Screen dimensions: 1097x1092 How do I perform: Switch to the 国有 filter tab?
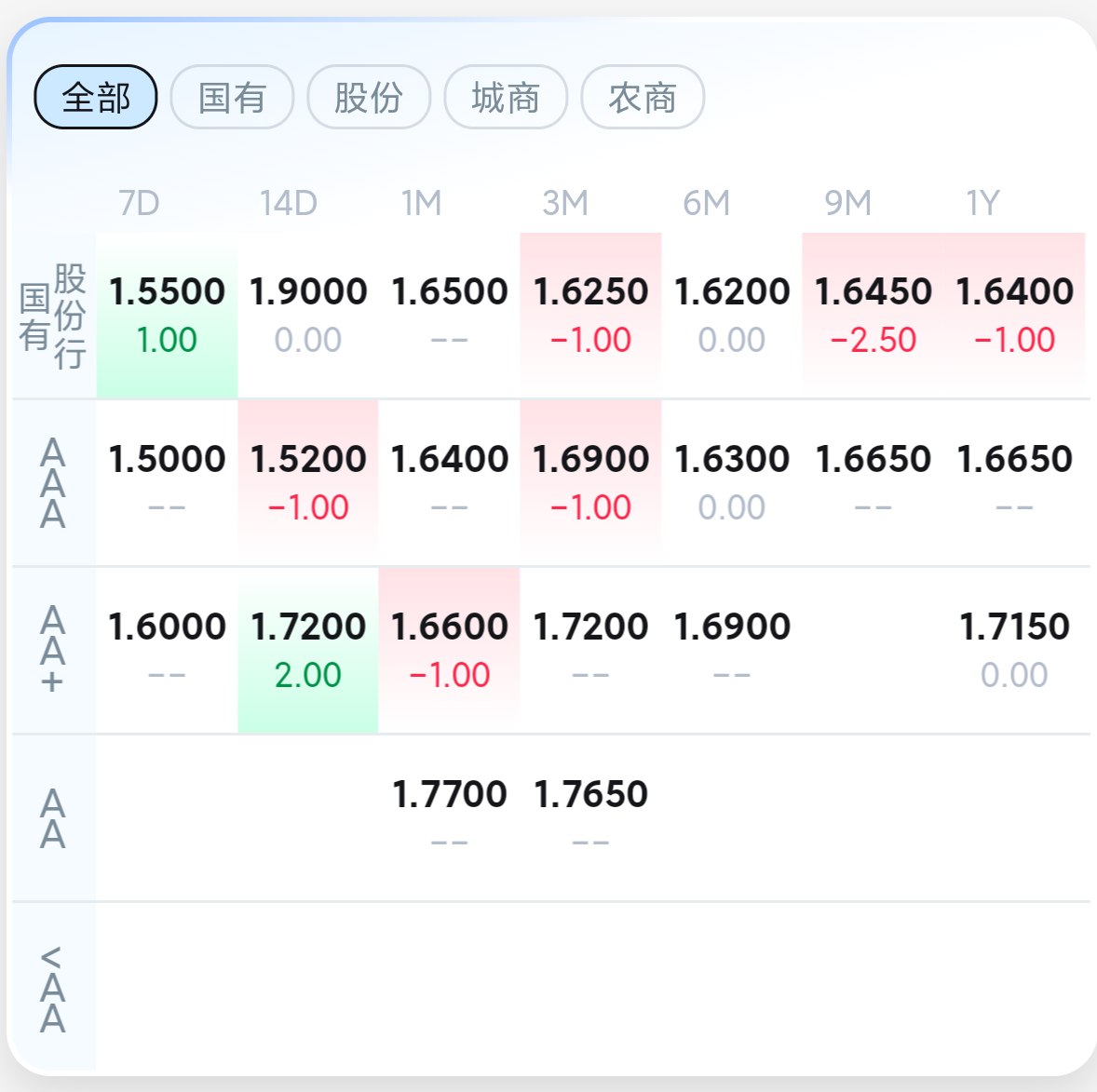pos(232,97)
